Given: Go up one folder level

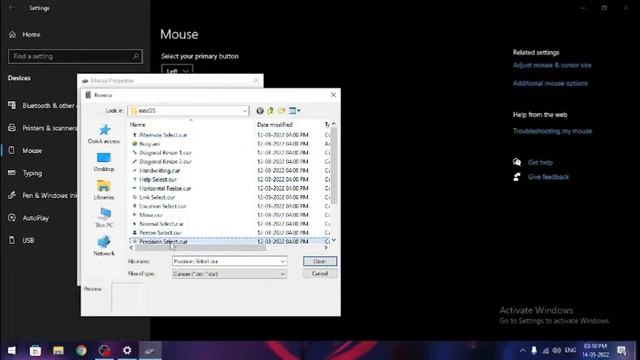Looking at the screenshot, I should 270,111.
